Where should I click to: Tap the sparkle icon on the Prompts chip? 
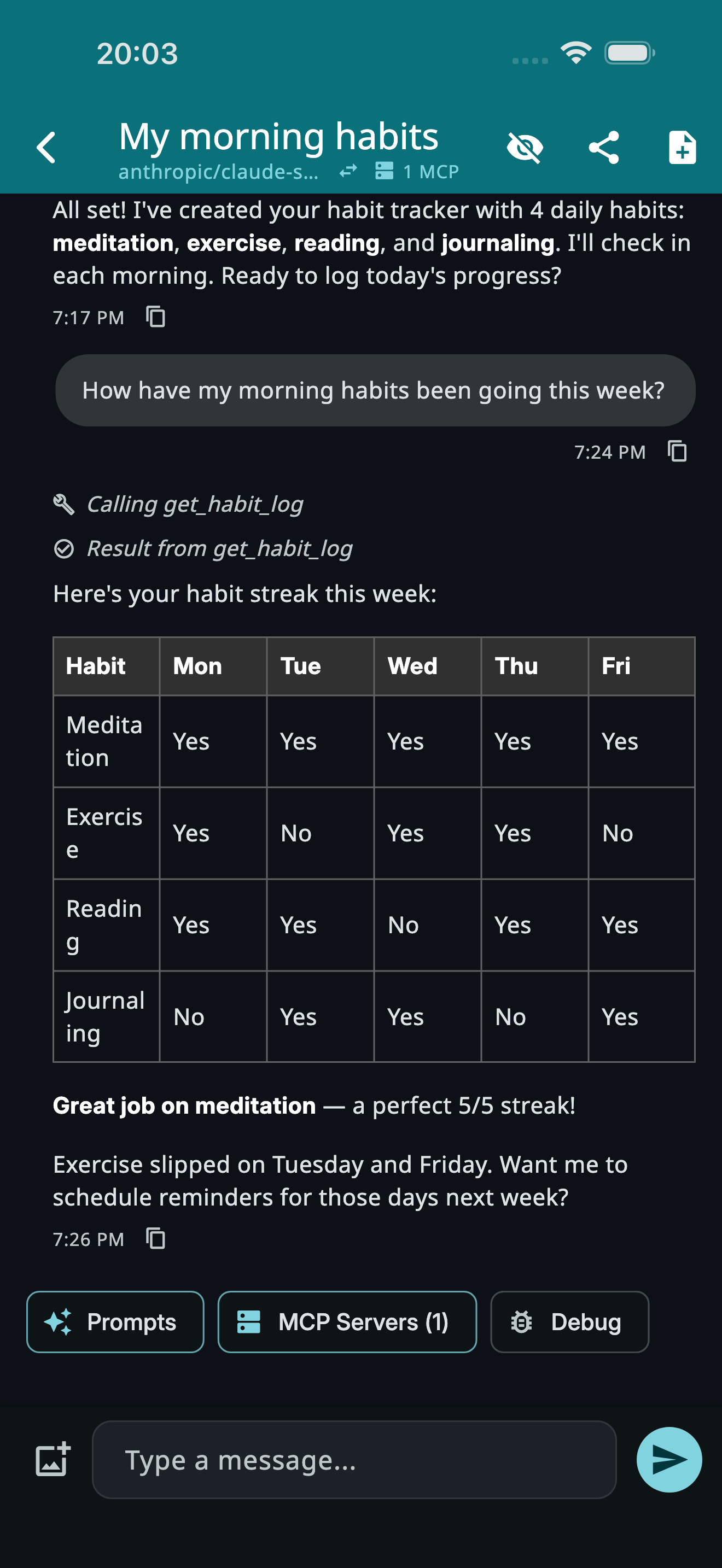click(x=57, y=1321)
